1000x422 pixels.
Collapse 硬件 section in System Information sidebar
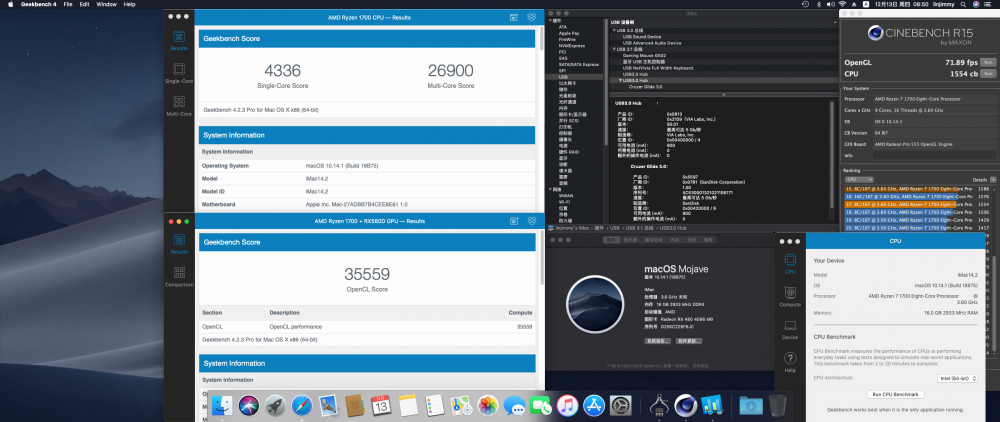pos(550,21)
